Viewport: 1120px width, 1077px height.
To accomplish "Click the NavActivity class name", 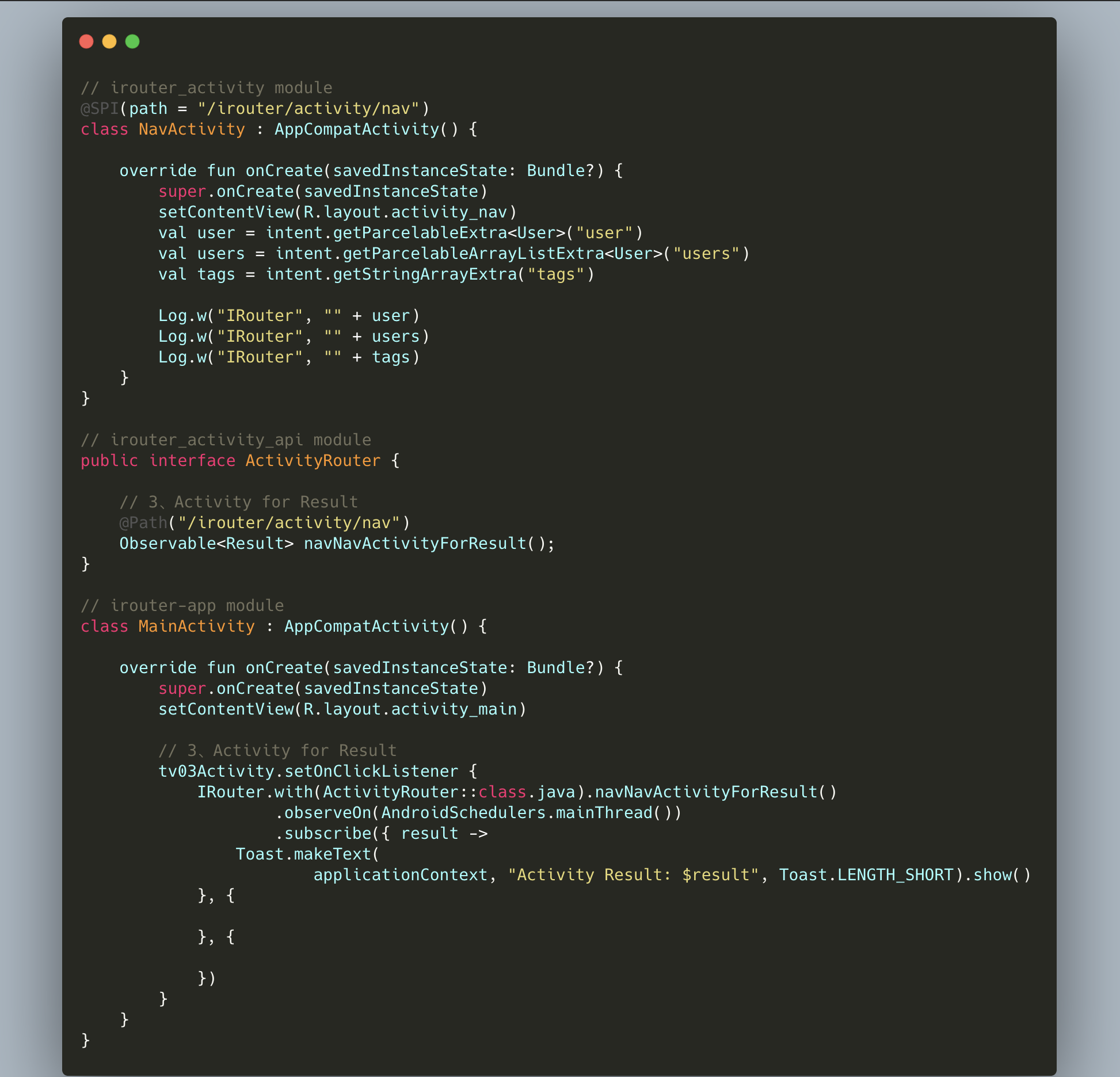I will click(x=192, y=129).
